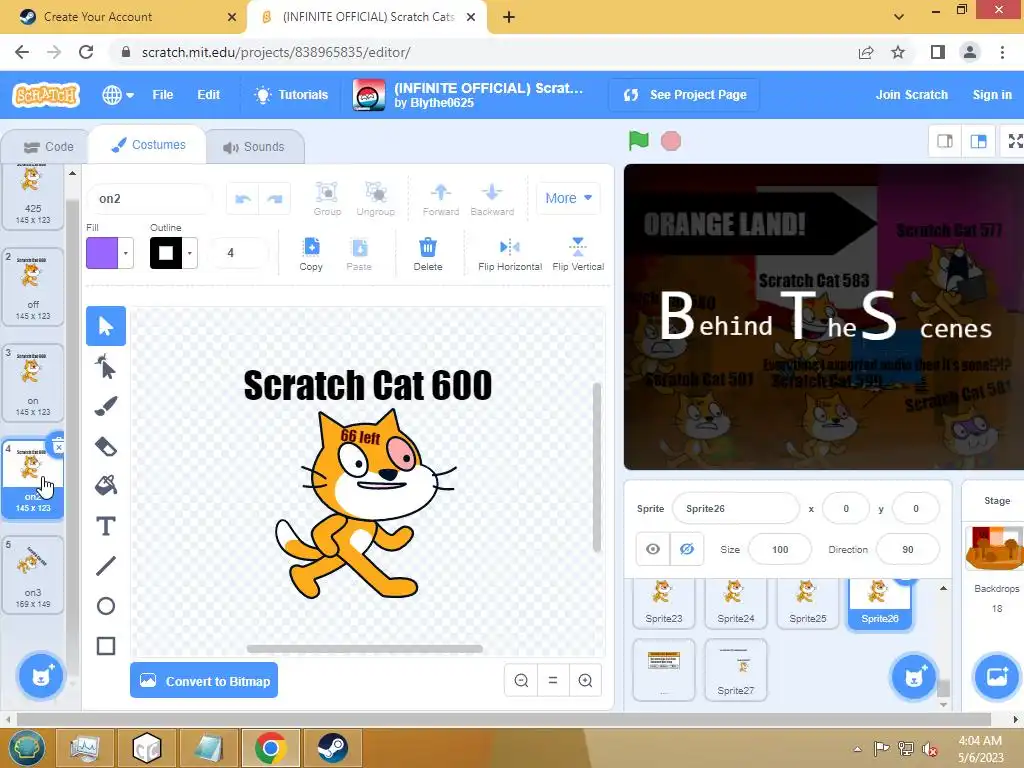
Task: Click the costume name field on2
Action: point(150,199)
